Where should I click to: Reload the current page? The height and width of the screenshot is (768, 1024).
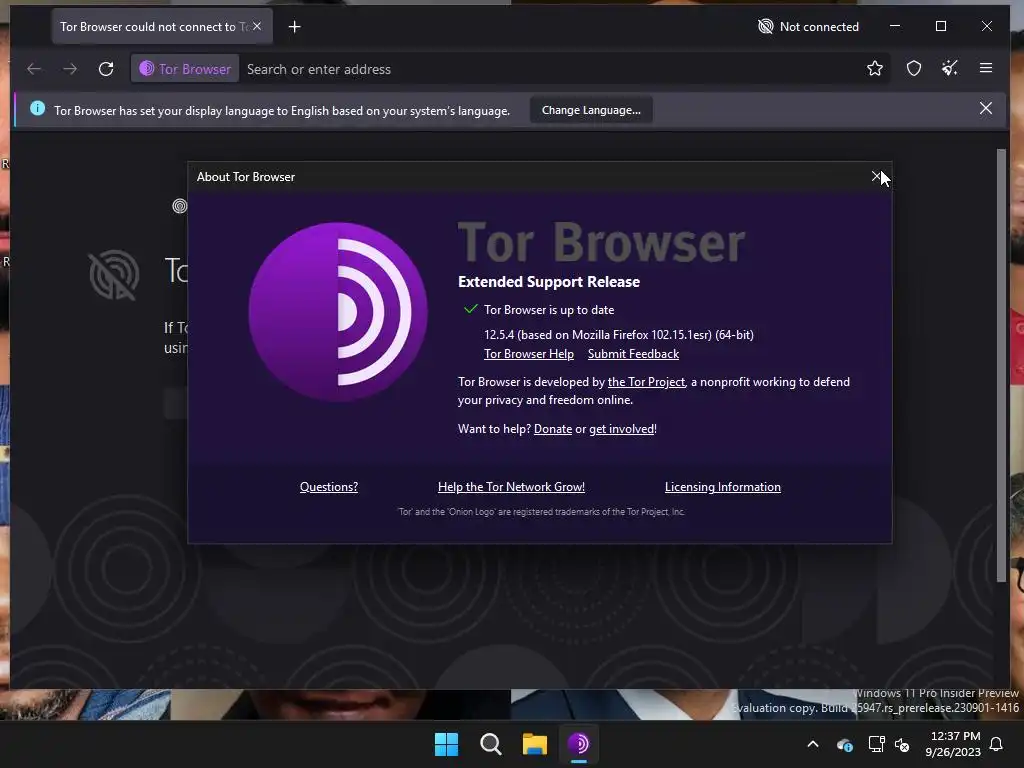click(x=106, y=69)
